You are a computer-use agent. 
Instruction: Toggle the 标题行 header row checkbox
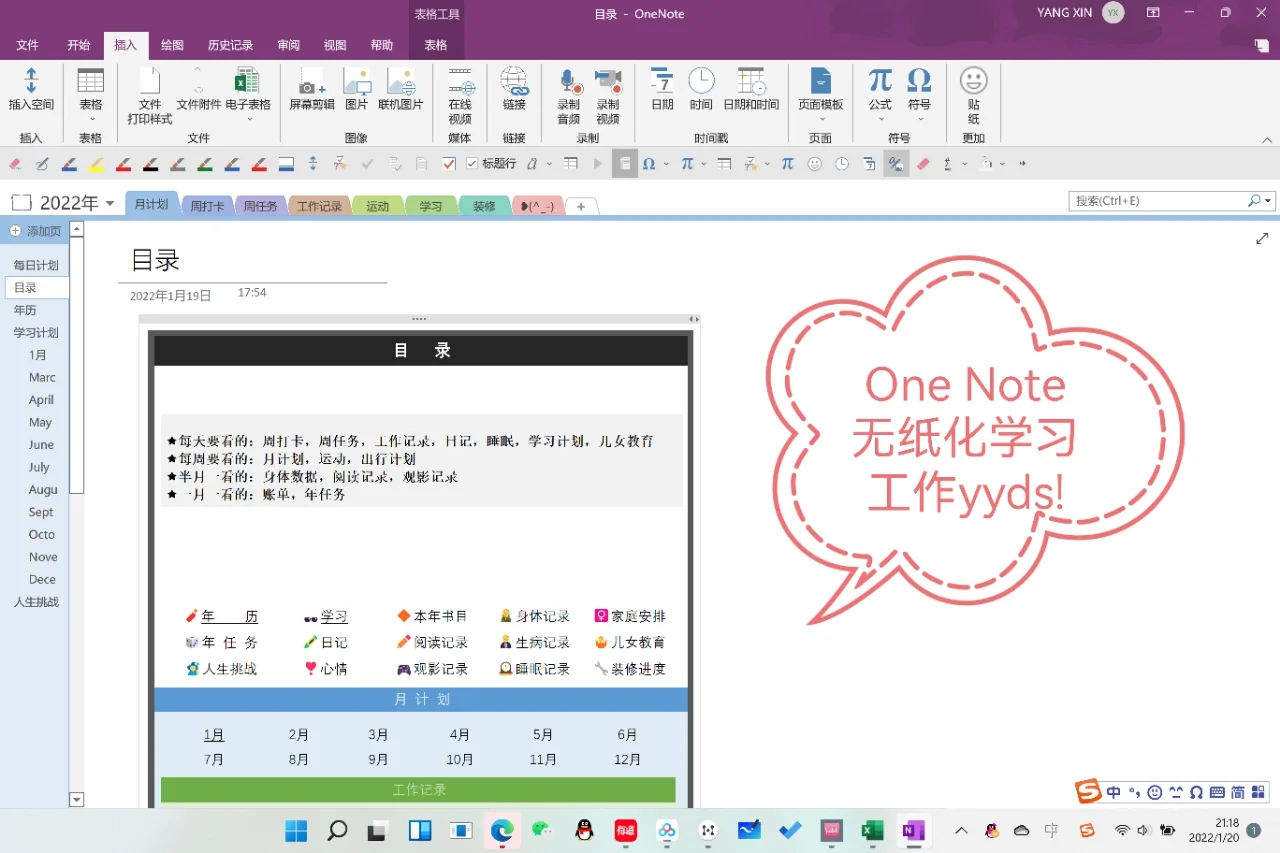[472, 164]
